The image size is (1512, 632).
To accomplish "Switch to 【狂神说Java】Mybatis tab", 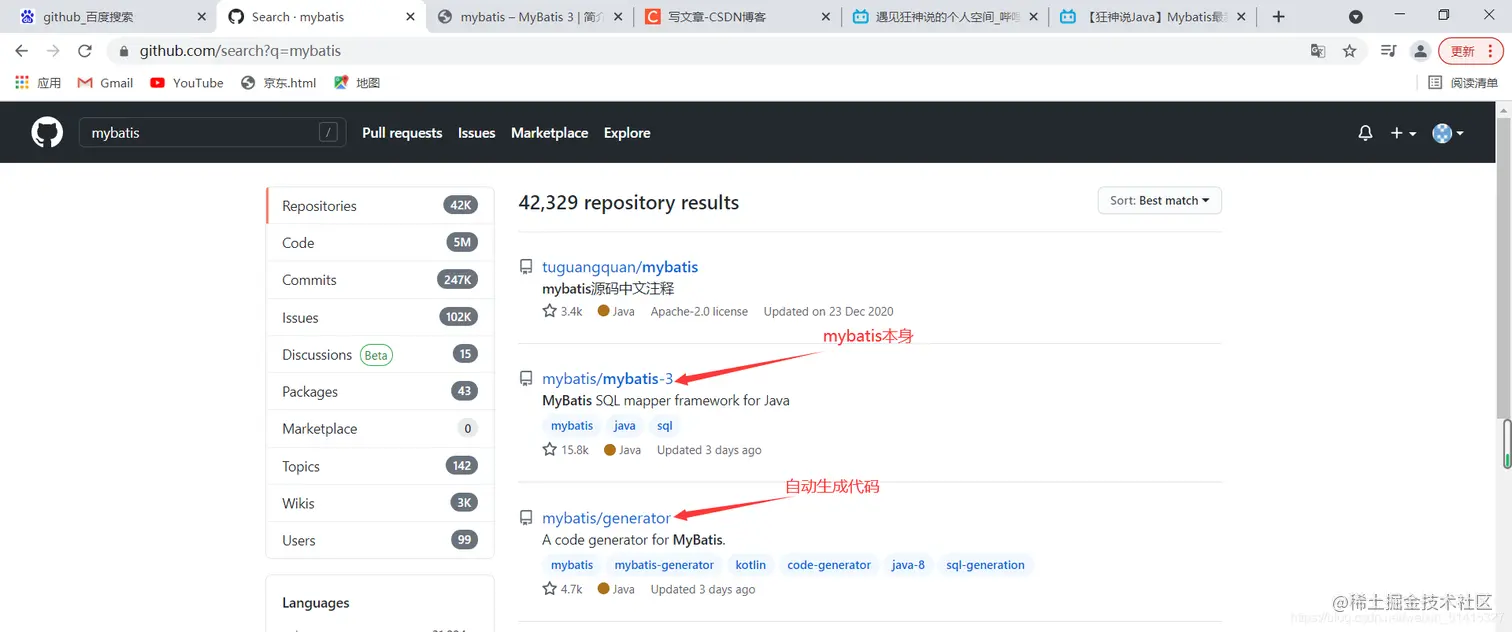I will click(x=1153, y=17).
